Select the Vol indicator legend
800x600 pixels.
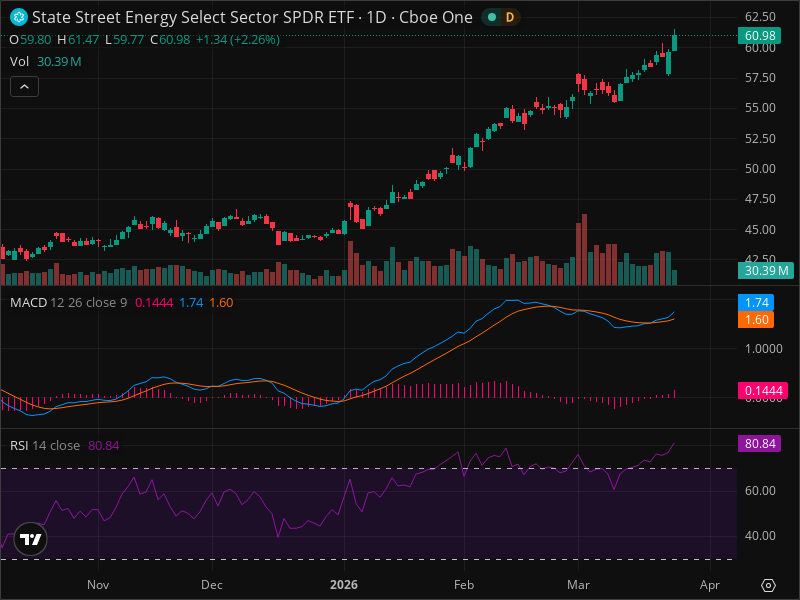click(x=19, y=62)
